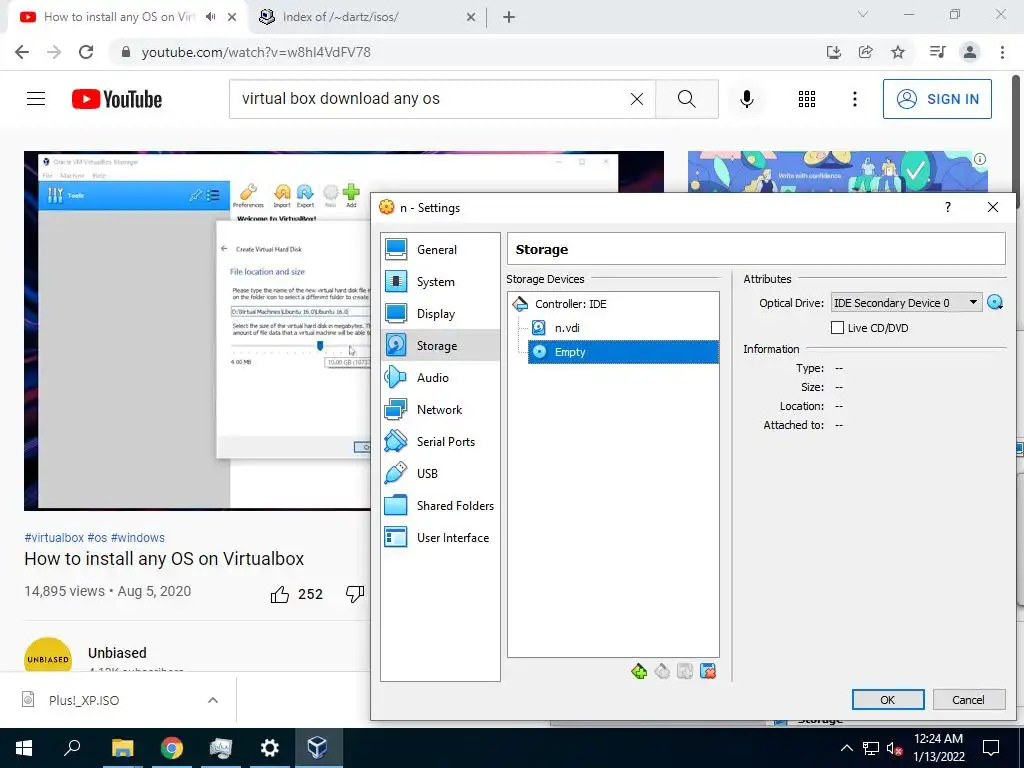Like the video with thumbs up
The height and width of the screenshot is (768, 1024).
(x=280, y=594)
